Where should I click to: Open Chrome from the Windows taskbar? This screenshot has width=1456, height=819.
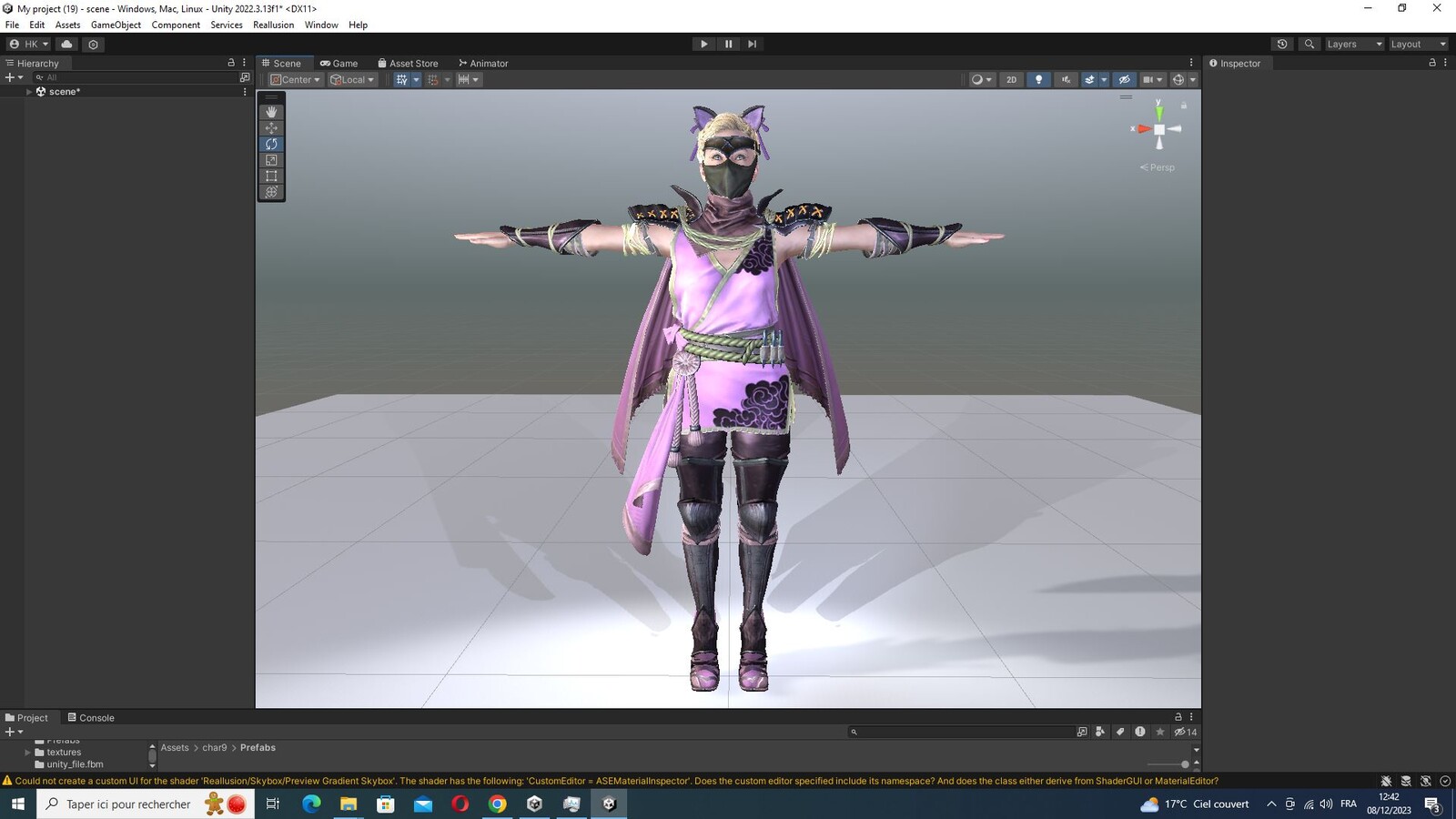(497, 804)
